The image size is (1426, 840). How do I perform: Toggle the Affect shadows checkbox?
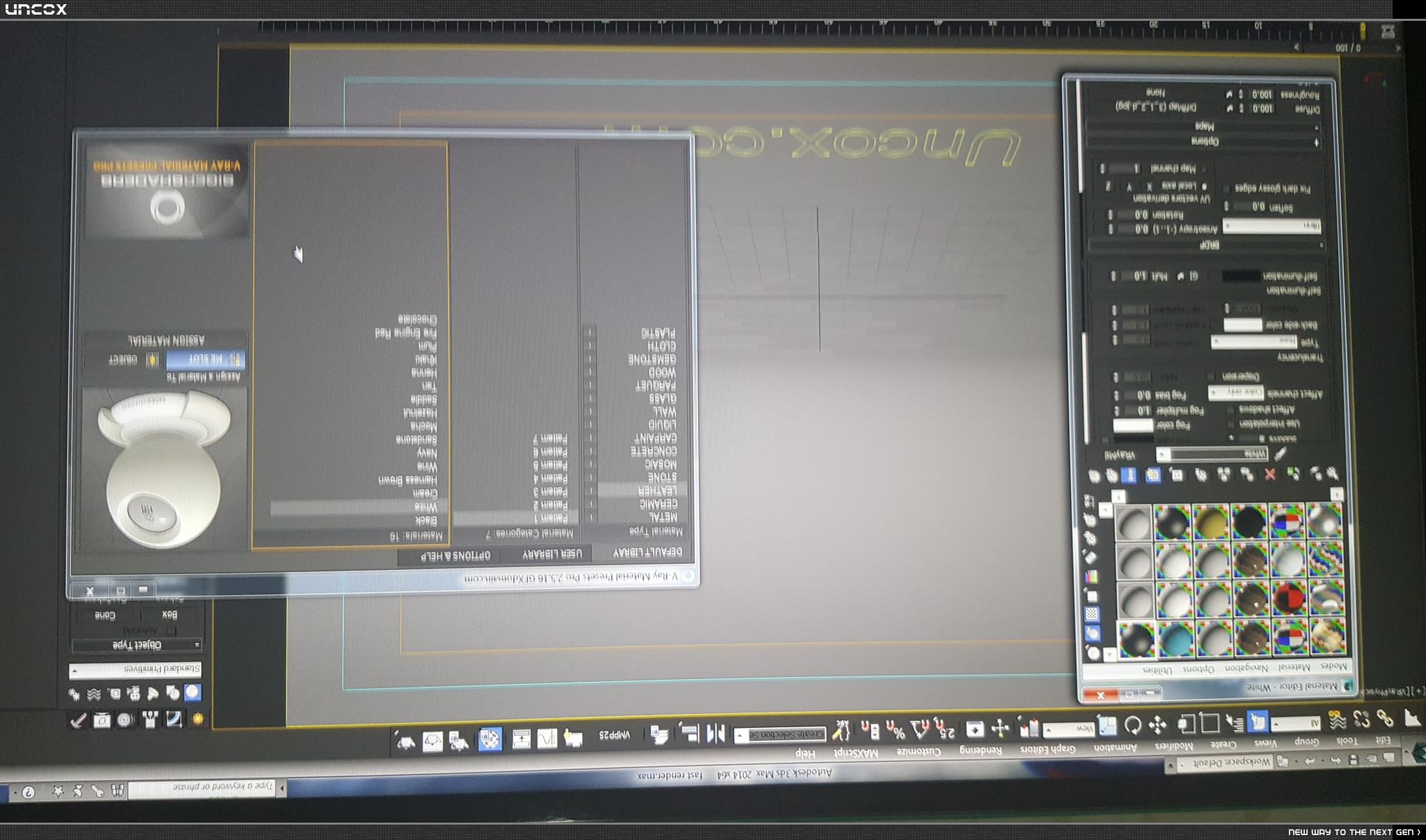[x=1231, y=409]
